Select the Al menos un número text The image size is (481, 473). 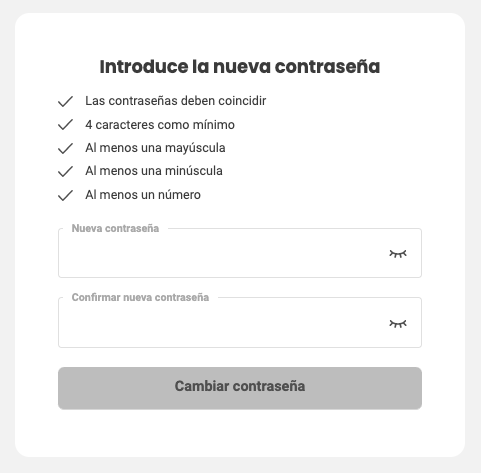click(x=143, y=195)
